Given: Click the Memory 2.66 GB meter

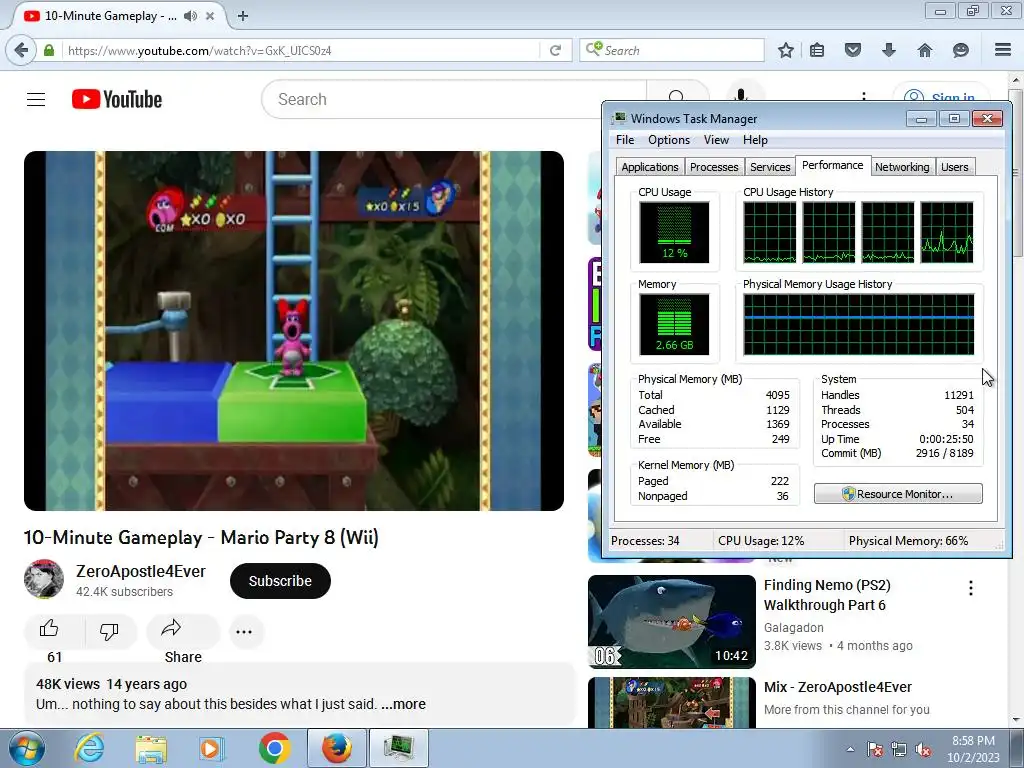Looking at the screenshot, I should pyautogui.click(x=674, y=324).
